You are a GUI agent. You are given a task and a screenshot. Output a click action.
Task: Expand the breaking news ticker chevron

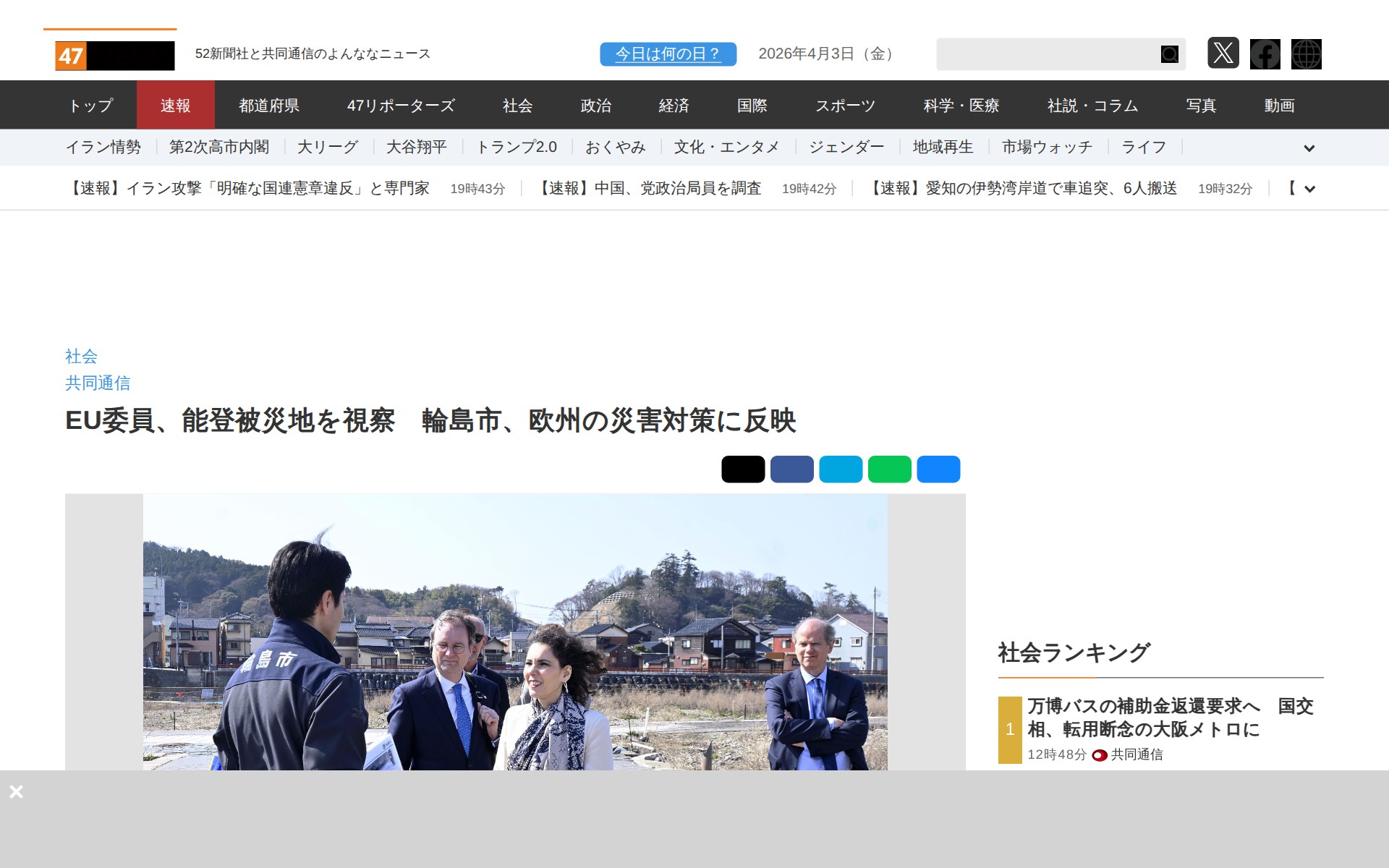coord(1309,189)
